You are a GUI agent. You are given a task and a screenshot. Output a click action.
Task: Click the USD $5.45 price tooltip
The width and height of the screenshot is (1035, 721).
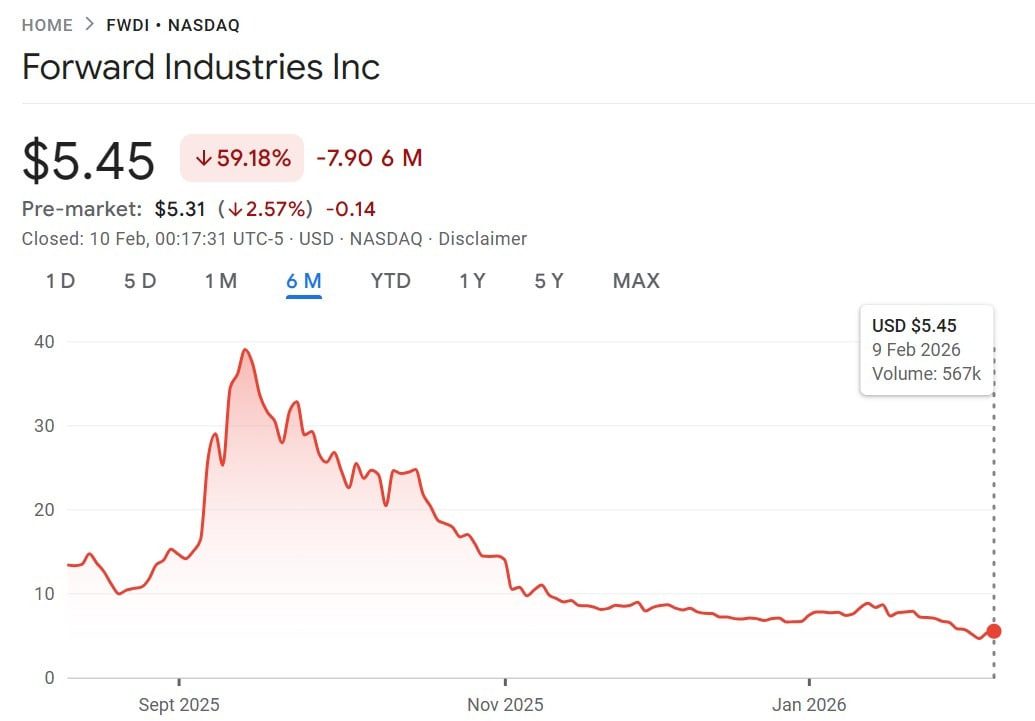tap(926, 349)
